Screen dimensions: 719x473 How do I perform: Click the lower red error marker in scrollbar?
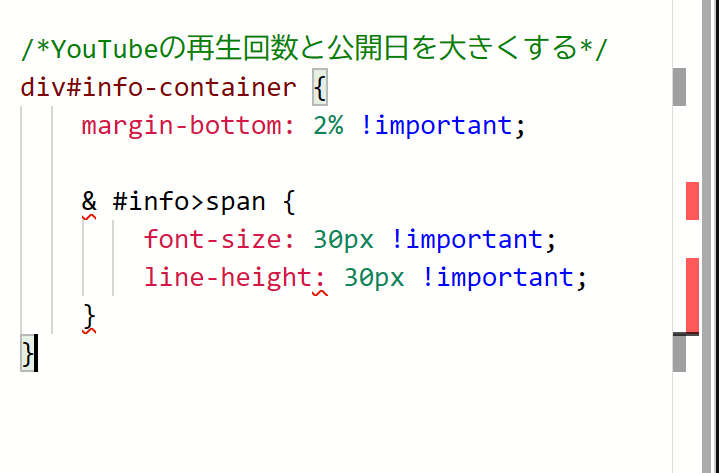click(x=692, y=294)
